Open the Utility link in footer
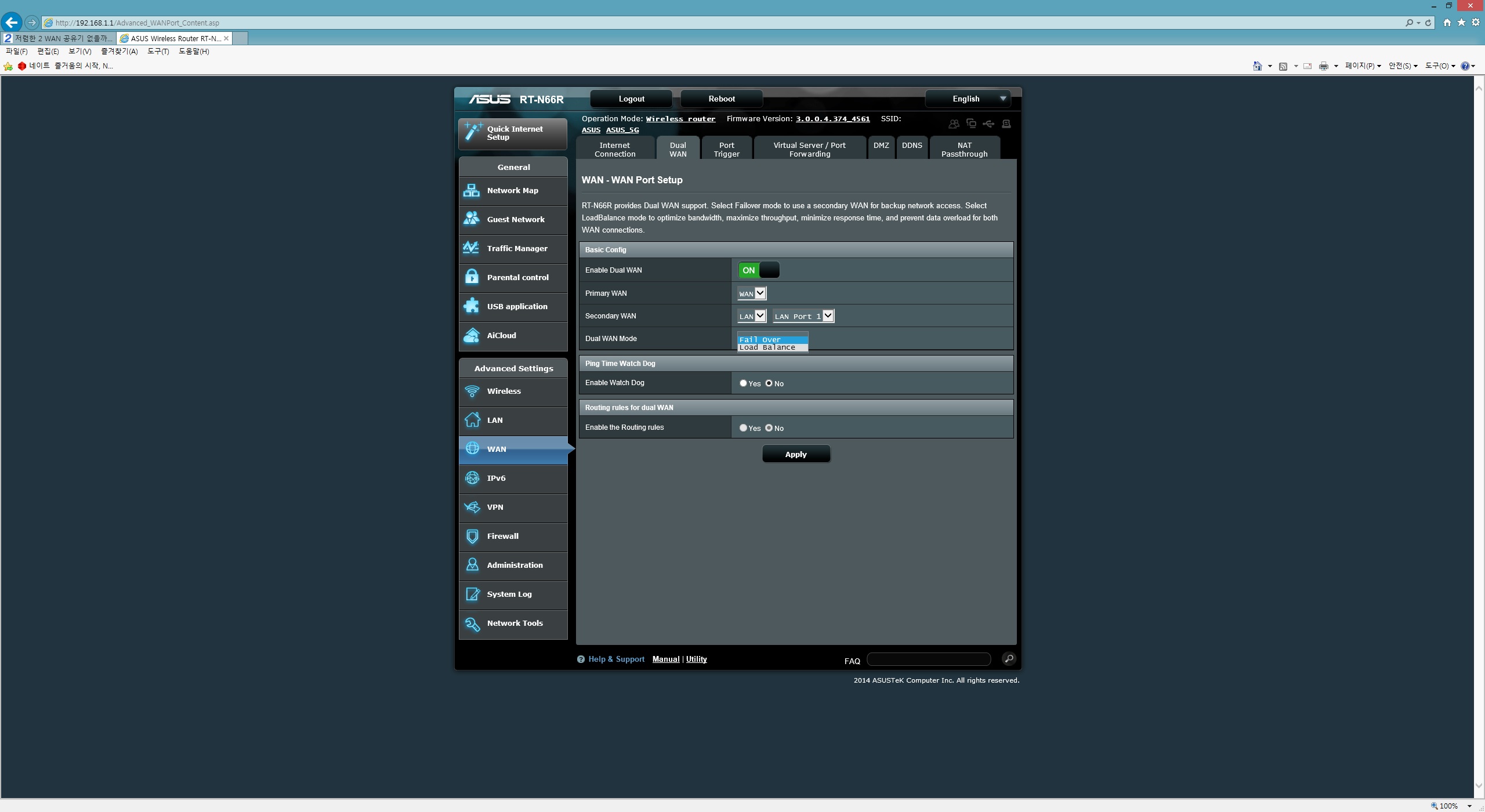Screen dimensions: 1485x812 [696, 659]
